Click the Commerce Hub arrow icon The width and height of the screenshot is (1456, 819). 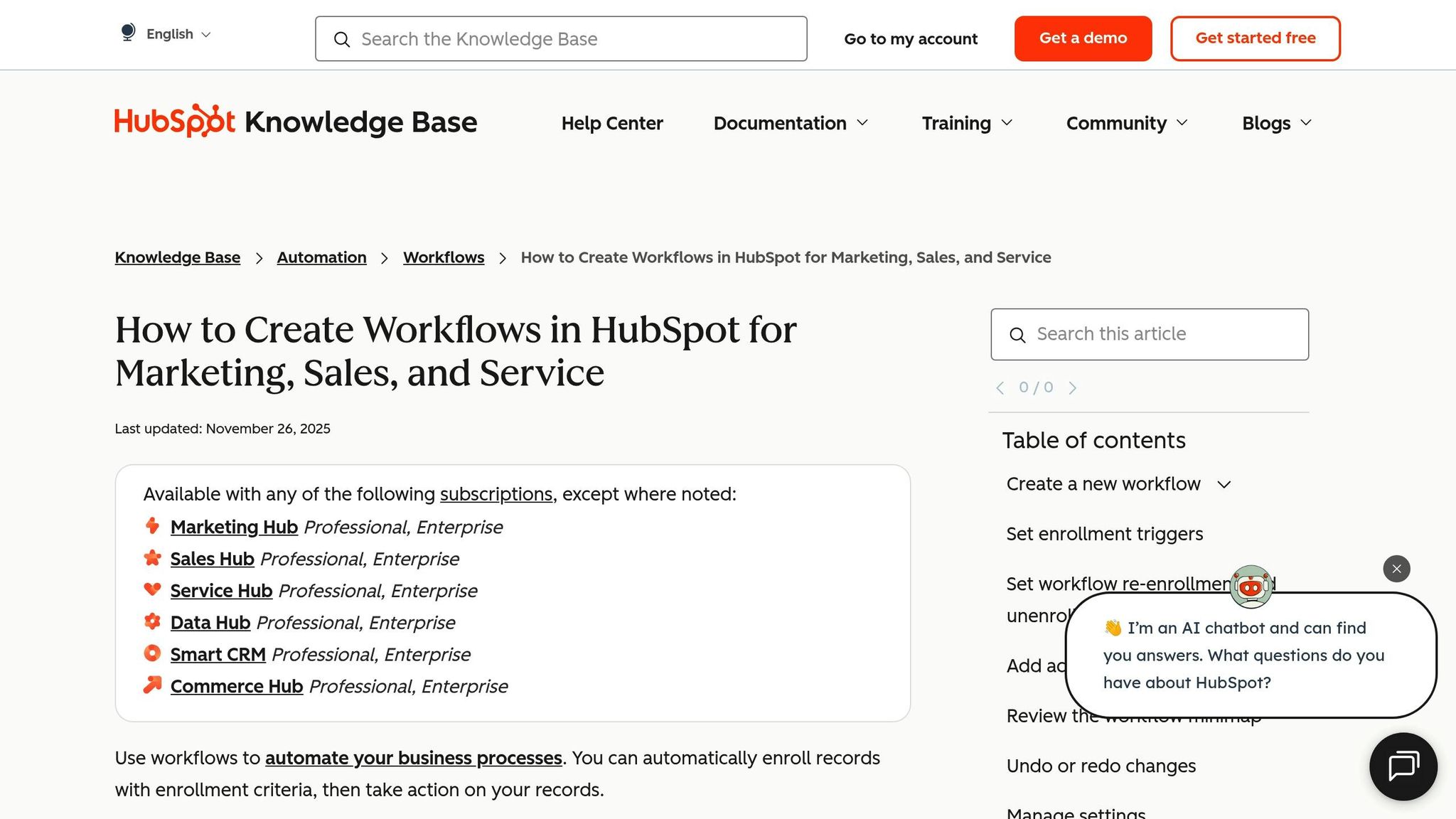coord(152,685)
